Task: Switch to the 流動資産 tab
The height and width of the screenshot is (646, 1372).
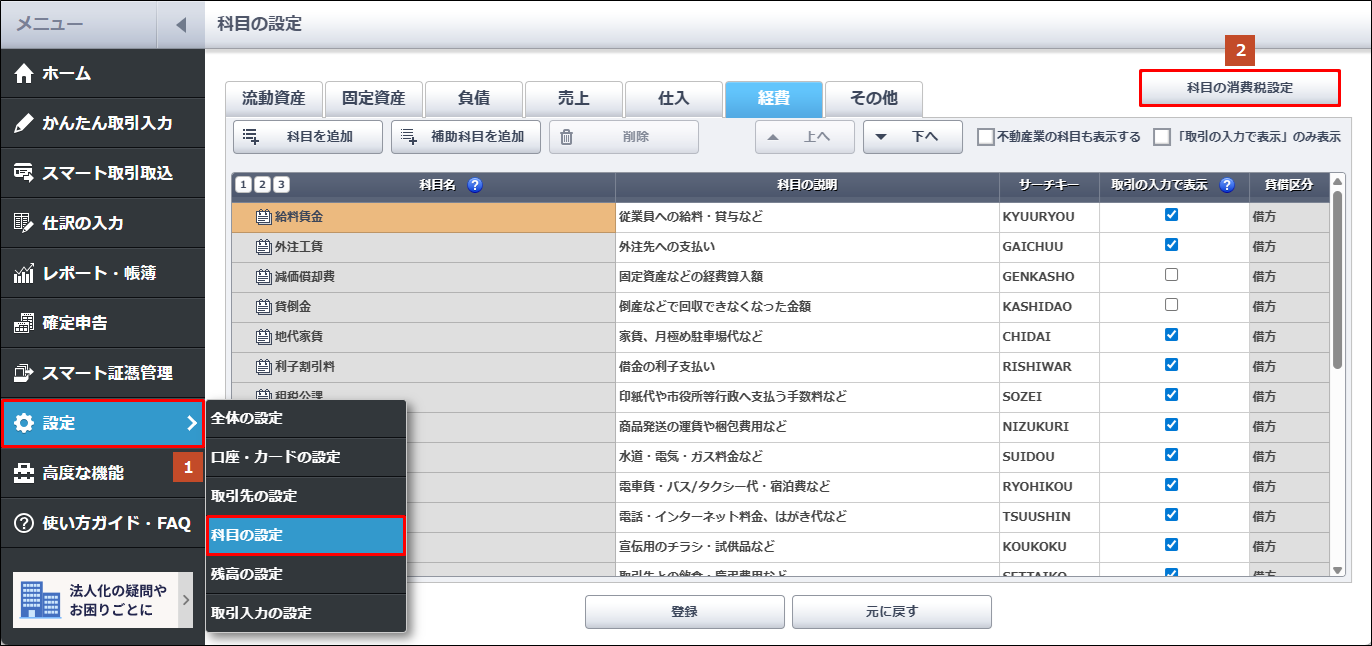Action: [274, 98]
